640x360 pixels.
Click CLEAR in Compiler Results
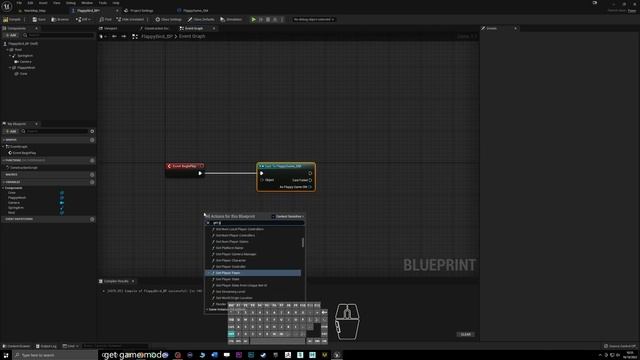pos(466,334)
